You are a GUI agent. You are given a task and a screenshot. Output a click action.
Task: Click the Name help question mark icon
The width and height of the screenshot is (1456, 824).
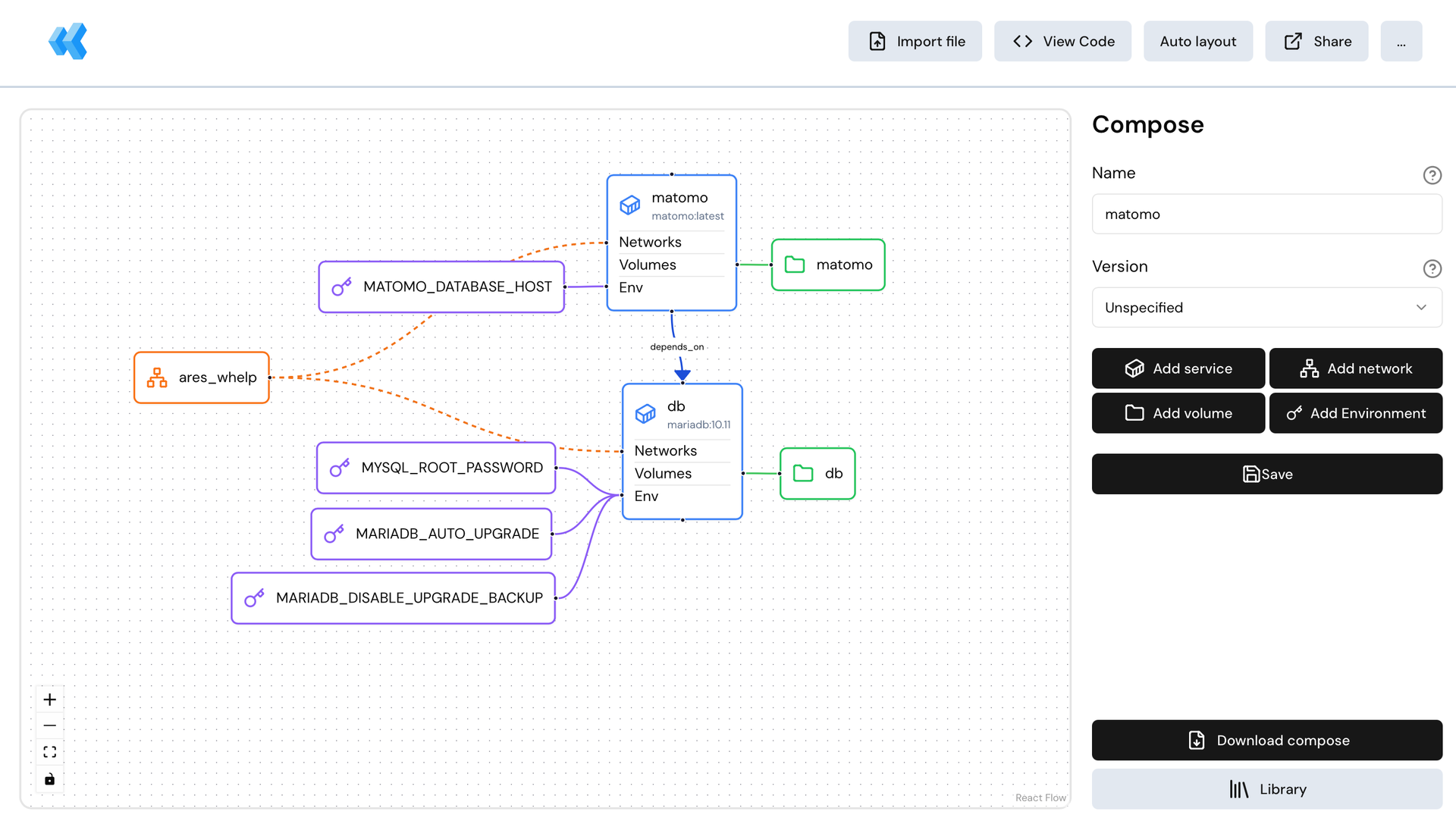(1432, 175)
